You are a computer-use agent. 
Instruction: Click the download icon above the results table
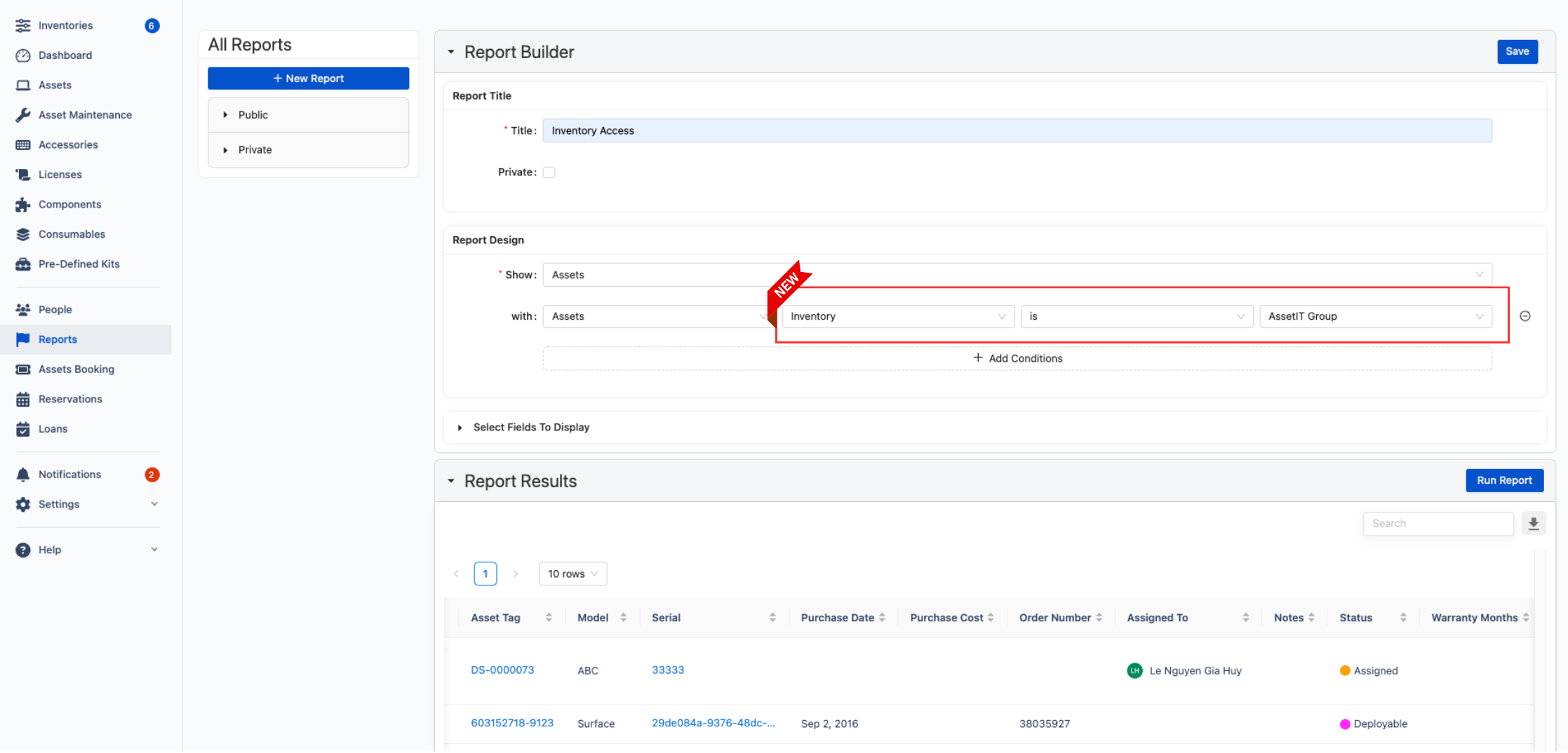click(1534, 523)
